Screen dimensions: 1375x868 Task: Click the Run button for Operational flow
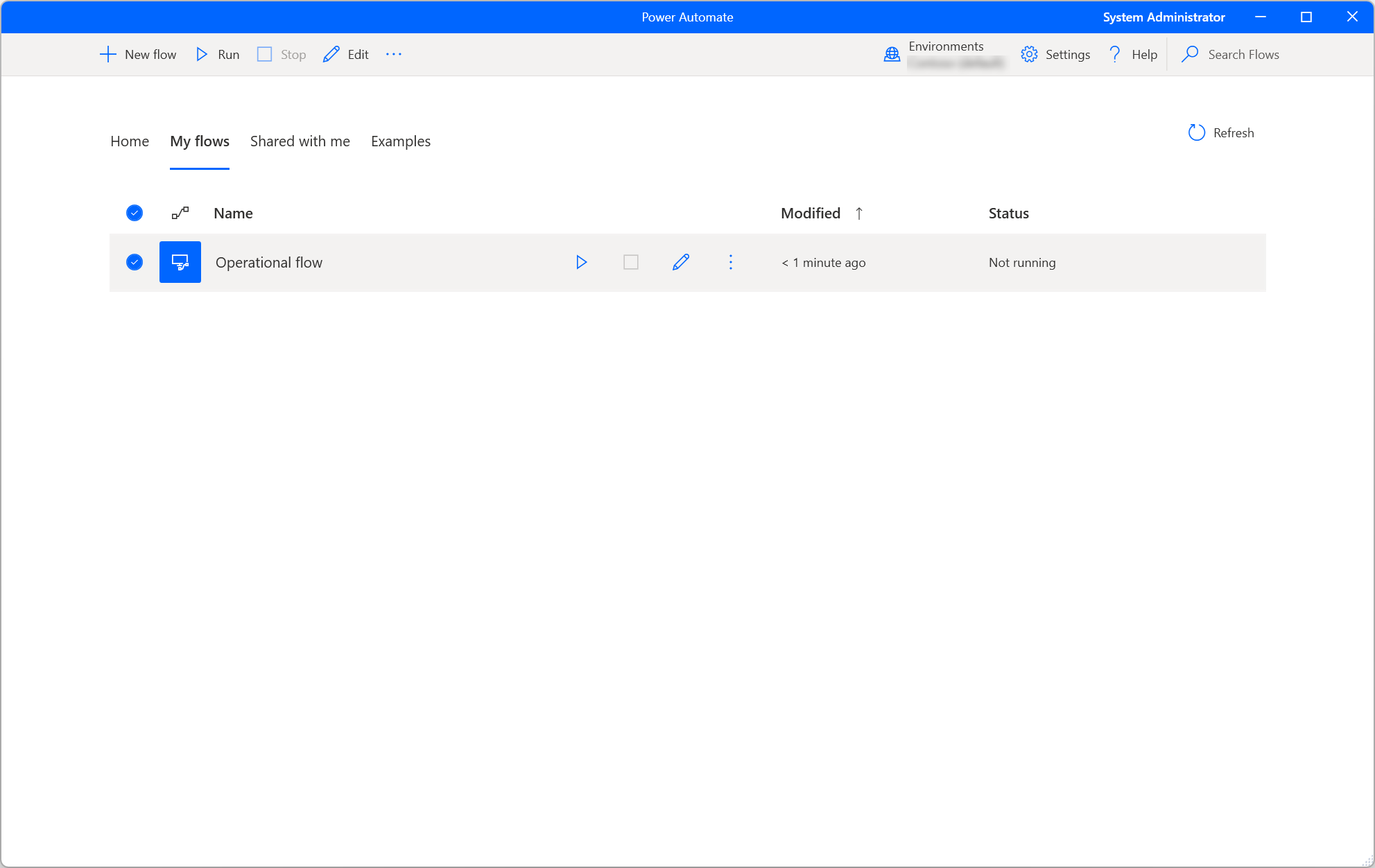pos(580,262)
